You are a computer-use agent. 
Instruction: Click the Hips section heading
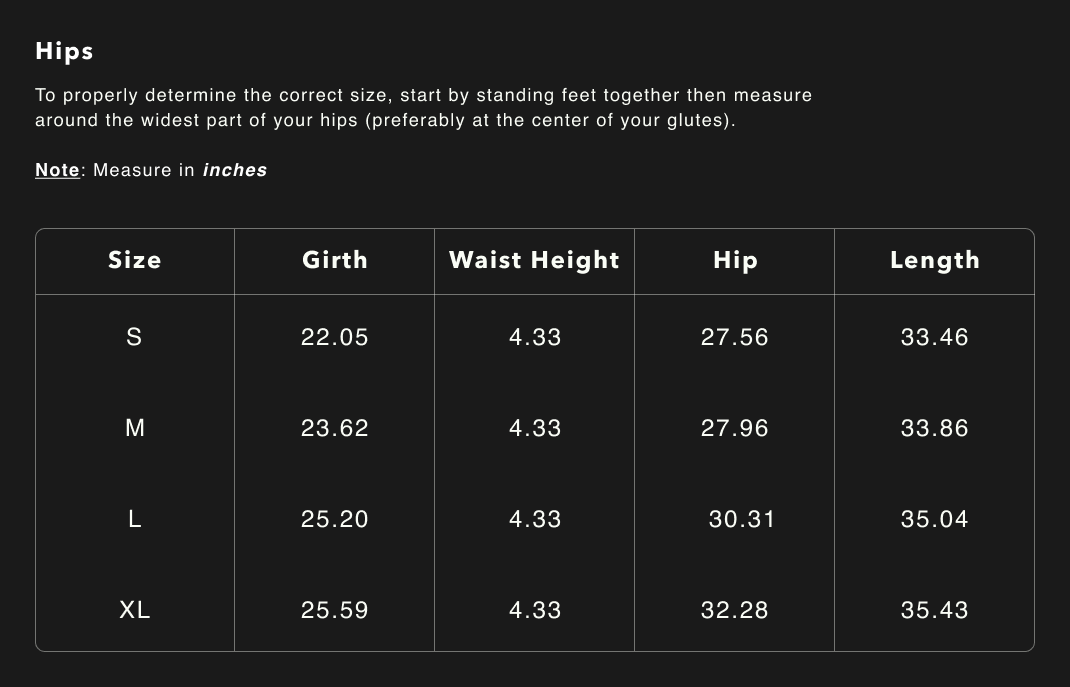point(64,51)
